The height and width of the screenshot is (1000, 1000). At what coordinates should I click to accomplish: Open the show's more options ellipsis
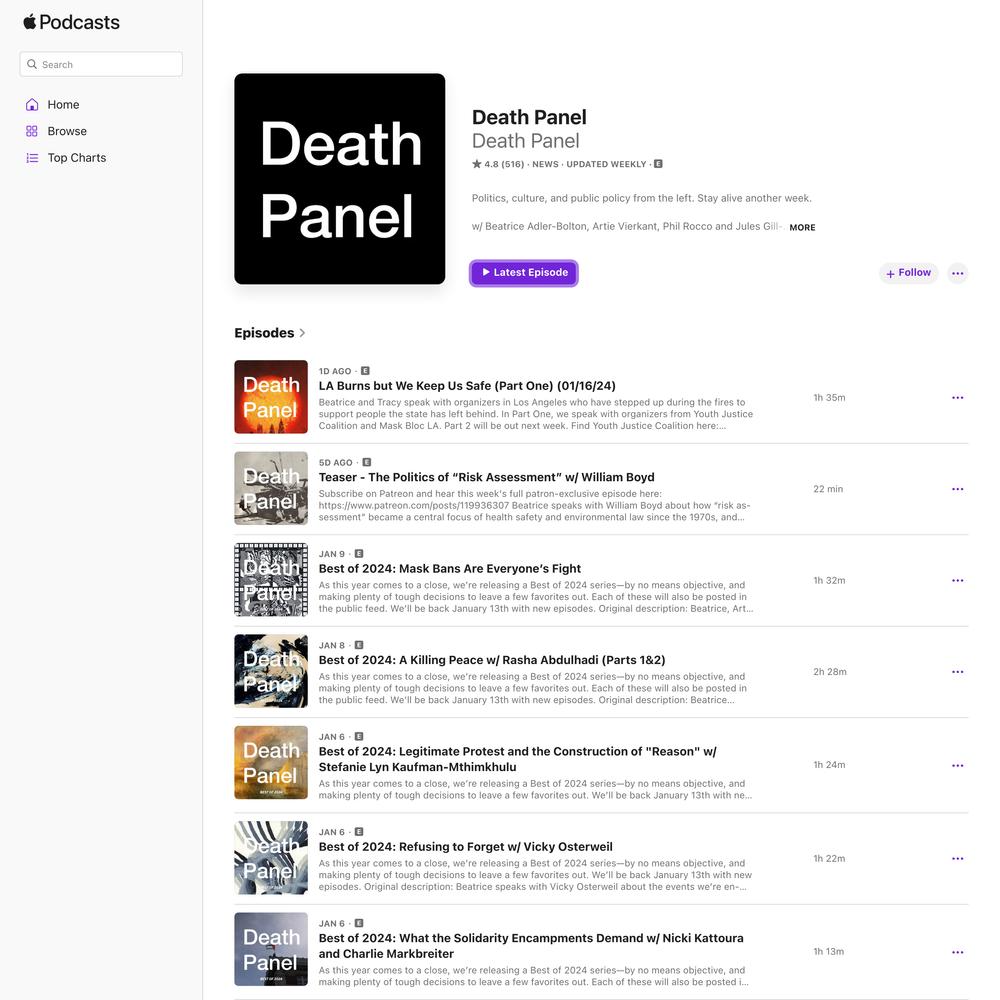click(957, 273)
